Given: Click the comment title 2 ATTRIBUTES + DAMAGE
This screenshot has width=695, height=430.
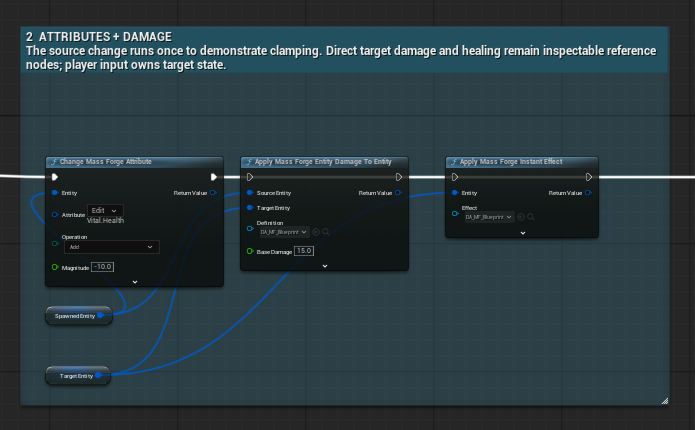Looking at the screenshot, I should tap(98, 37).
